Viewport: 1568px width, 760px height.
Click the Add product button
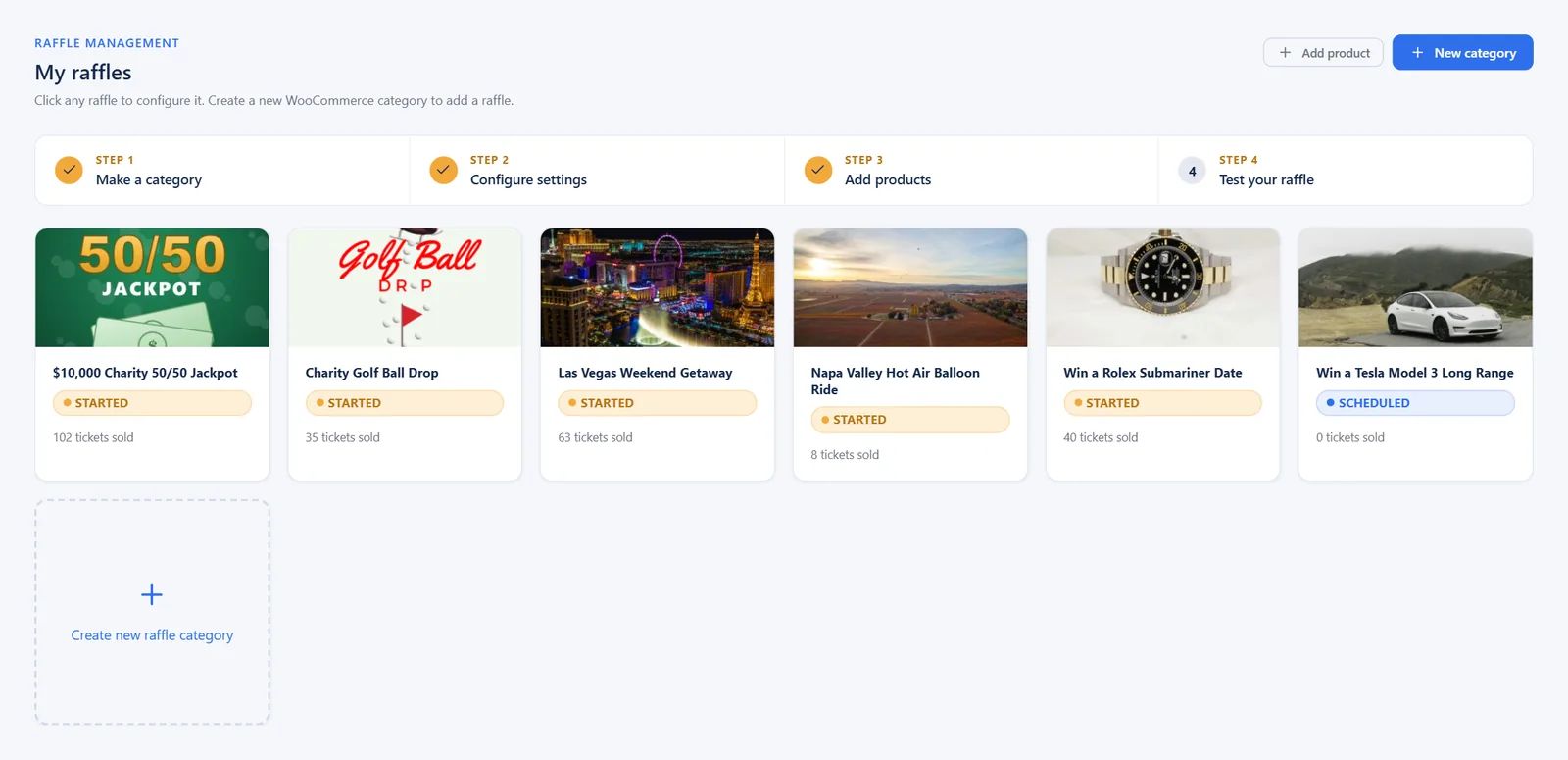(x=1323, y=53)
